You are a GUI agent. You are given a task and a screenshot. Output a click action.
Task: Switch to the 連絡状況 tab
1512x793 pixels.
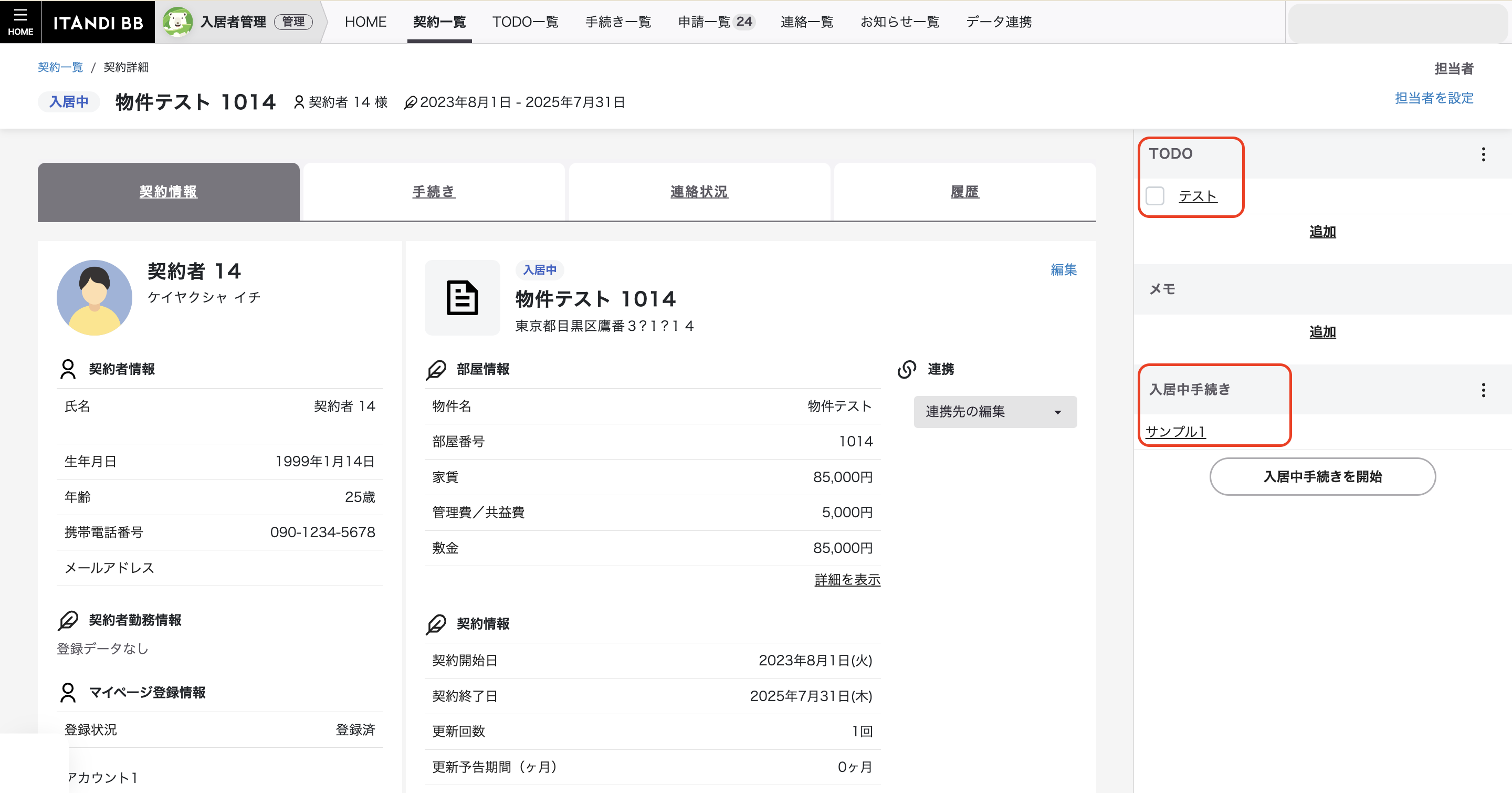coord(699,192)
